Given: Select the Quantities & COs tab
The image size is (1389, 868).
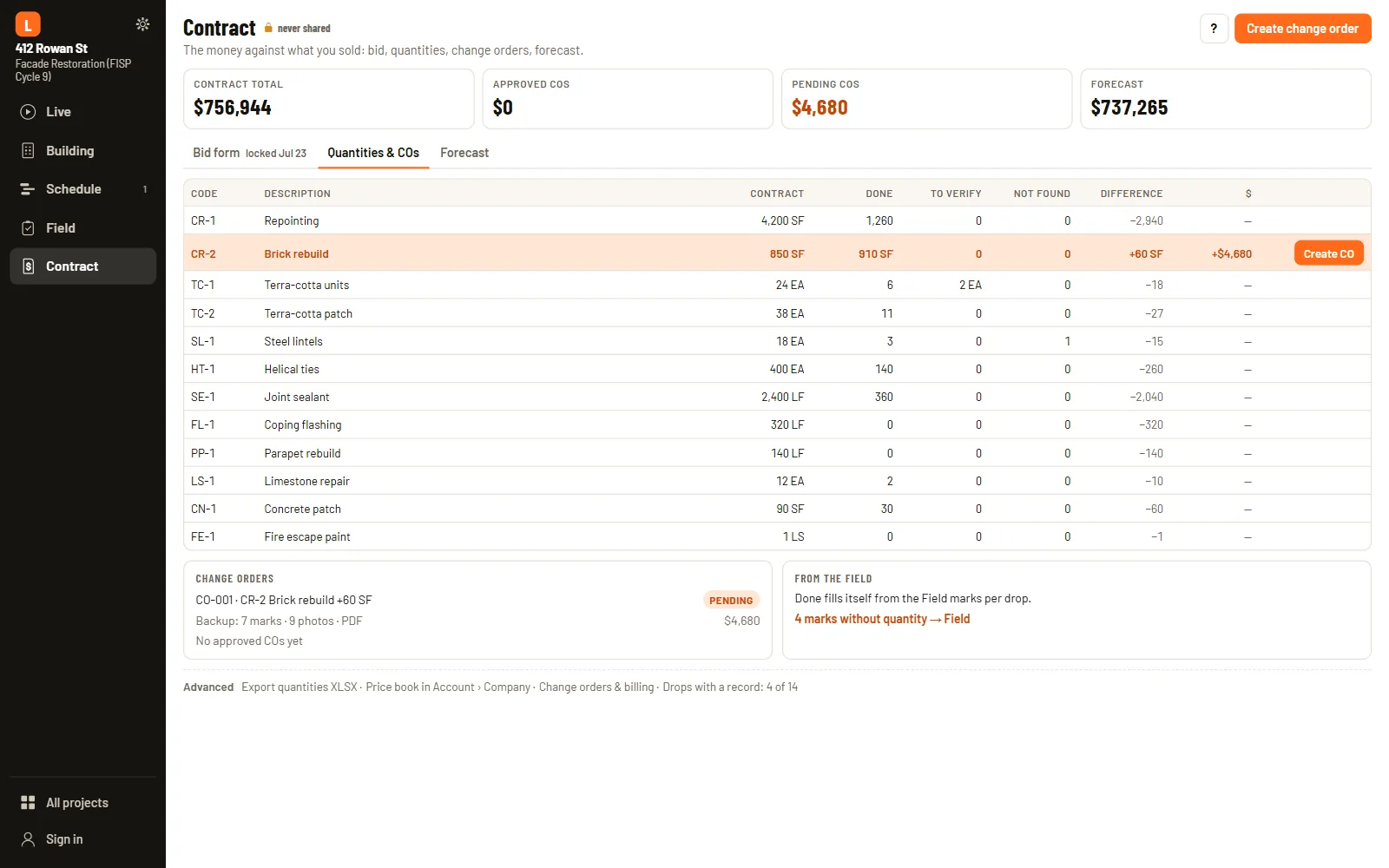Looking at the screenshot, I should 373,153.
